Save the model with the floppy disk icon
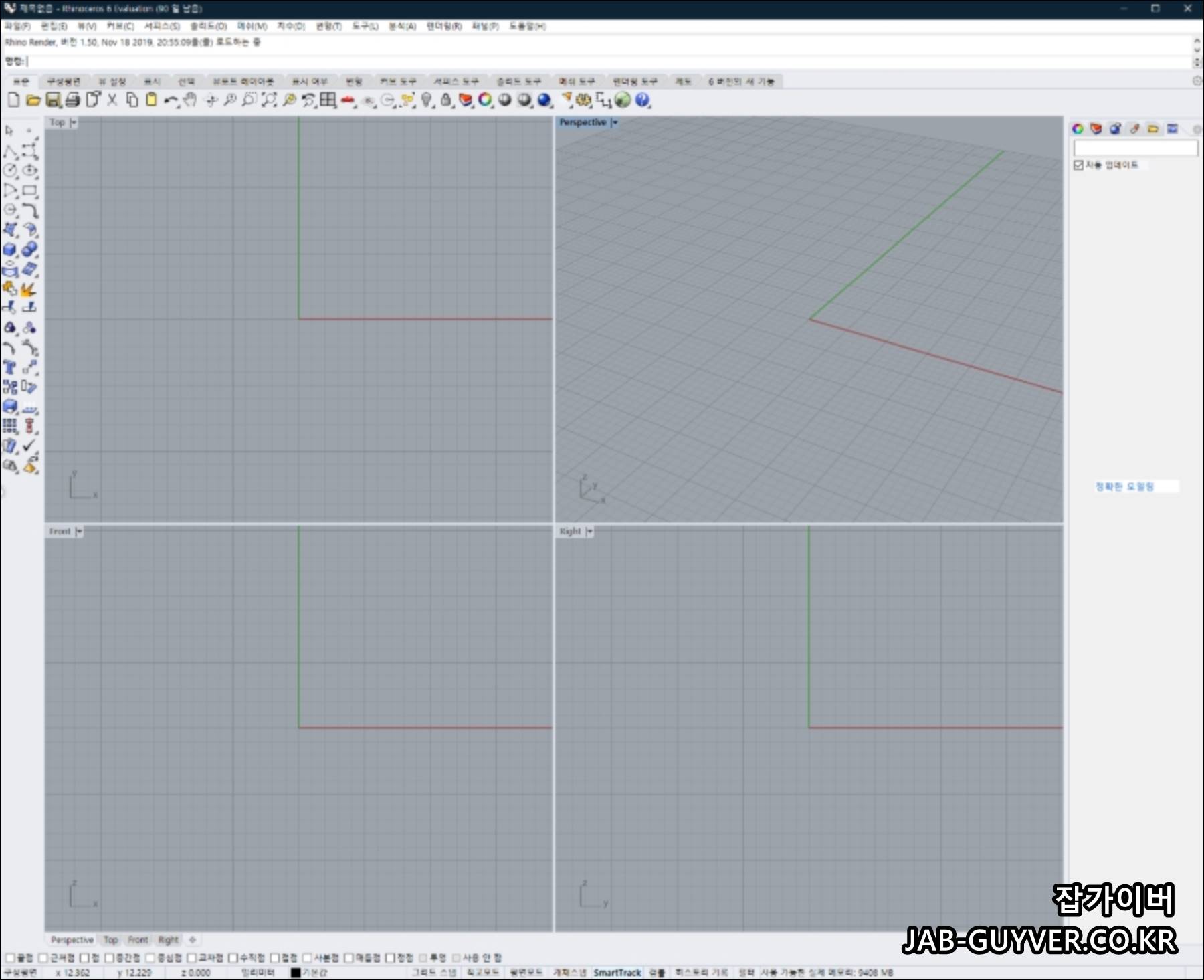1204x980 pixels. point(53,100)
